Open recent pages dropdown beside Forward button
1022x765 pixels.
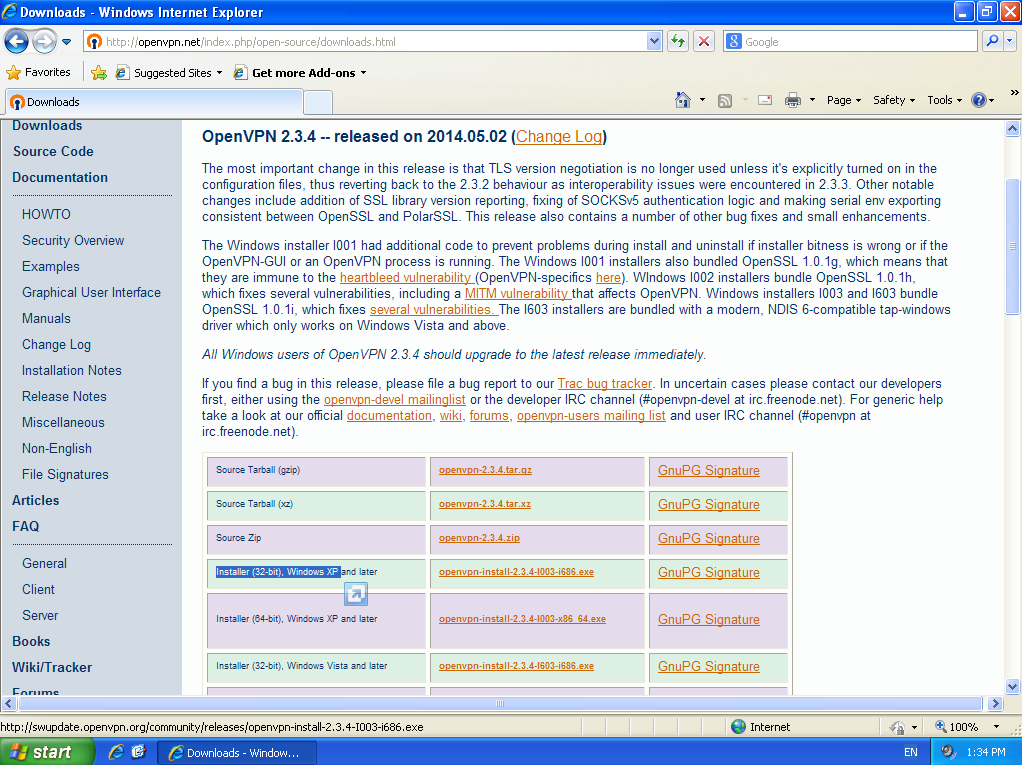point(66,42)
